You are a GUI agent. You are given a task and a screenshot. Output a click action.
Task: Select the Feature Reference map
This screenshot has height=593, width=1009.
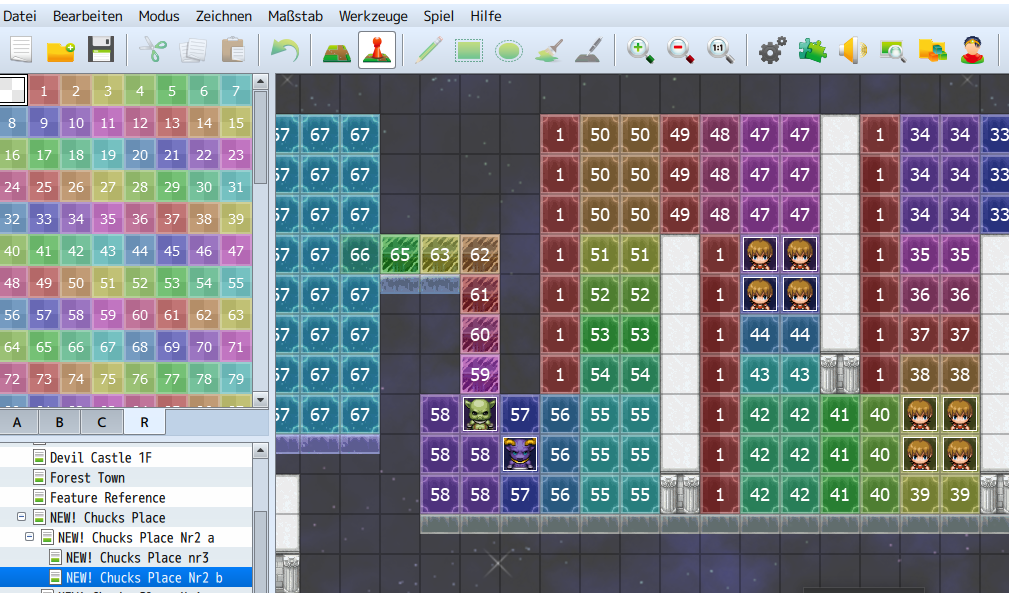107,498
